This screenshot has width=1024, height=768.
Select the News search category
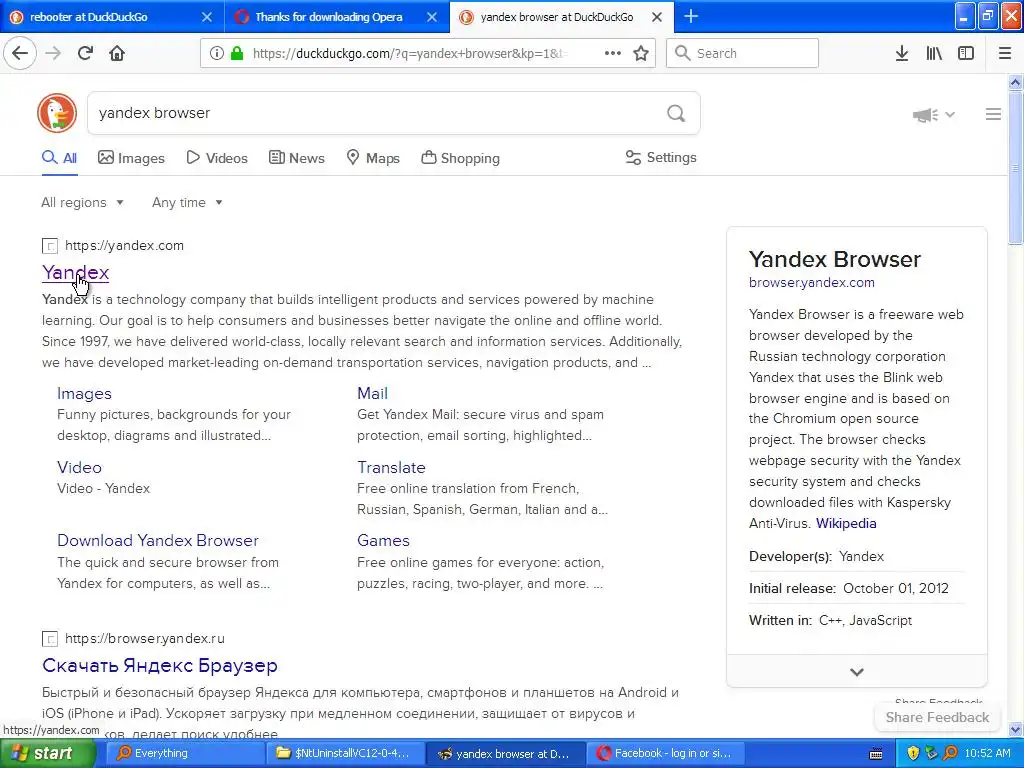(x=296, y=158)
